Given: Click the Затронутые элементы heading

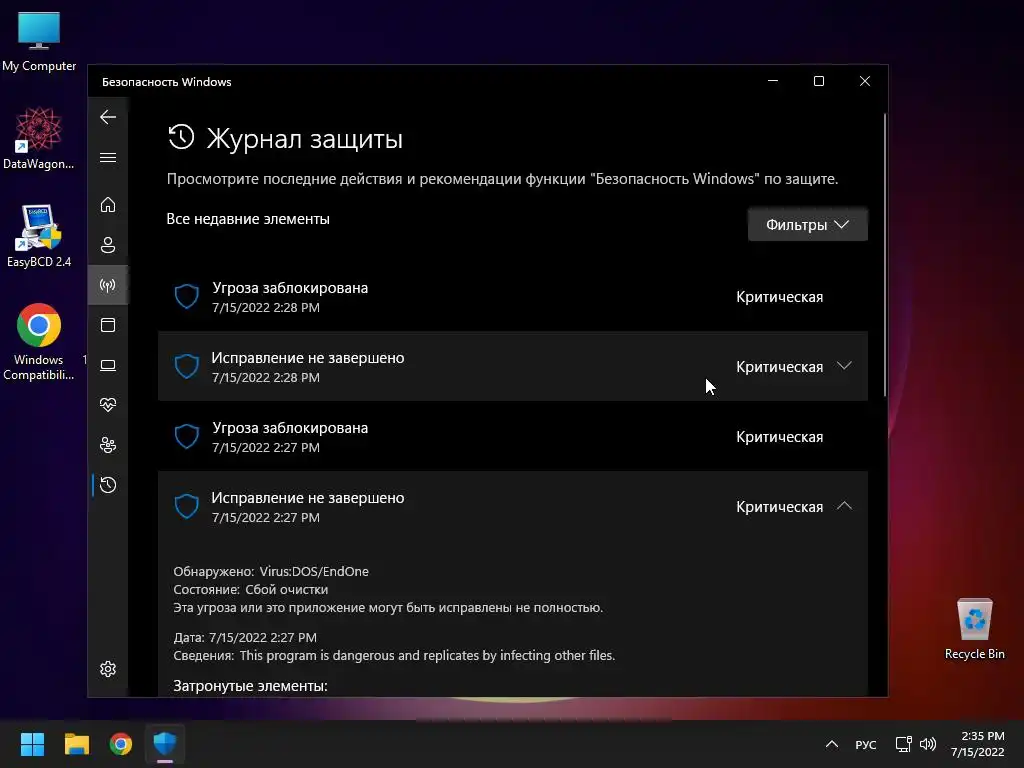Looking at the screenshot, I should [250, 686].
